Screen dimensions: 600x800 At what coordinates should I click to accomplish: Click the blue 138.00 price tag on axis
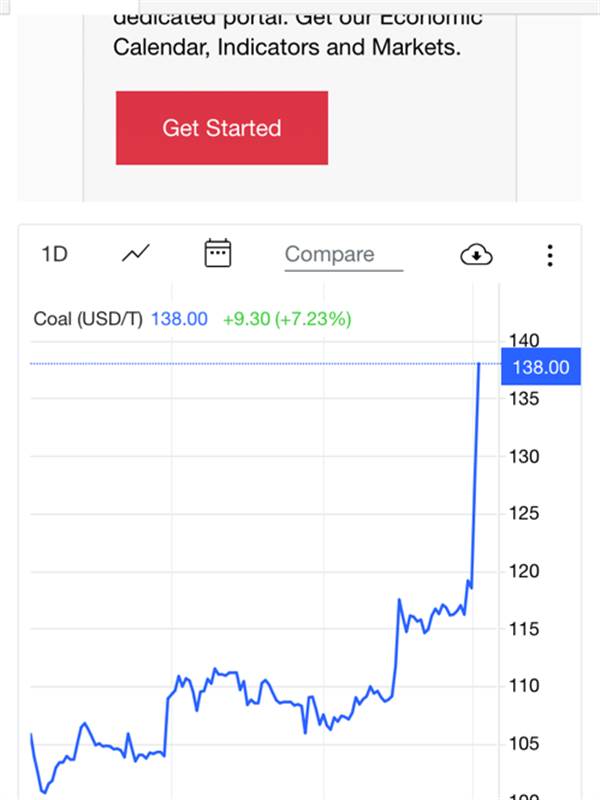(540, 367)
